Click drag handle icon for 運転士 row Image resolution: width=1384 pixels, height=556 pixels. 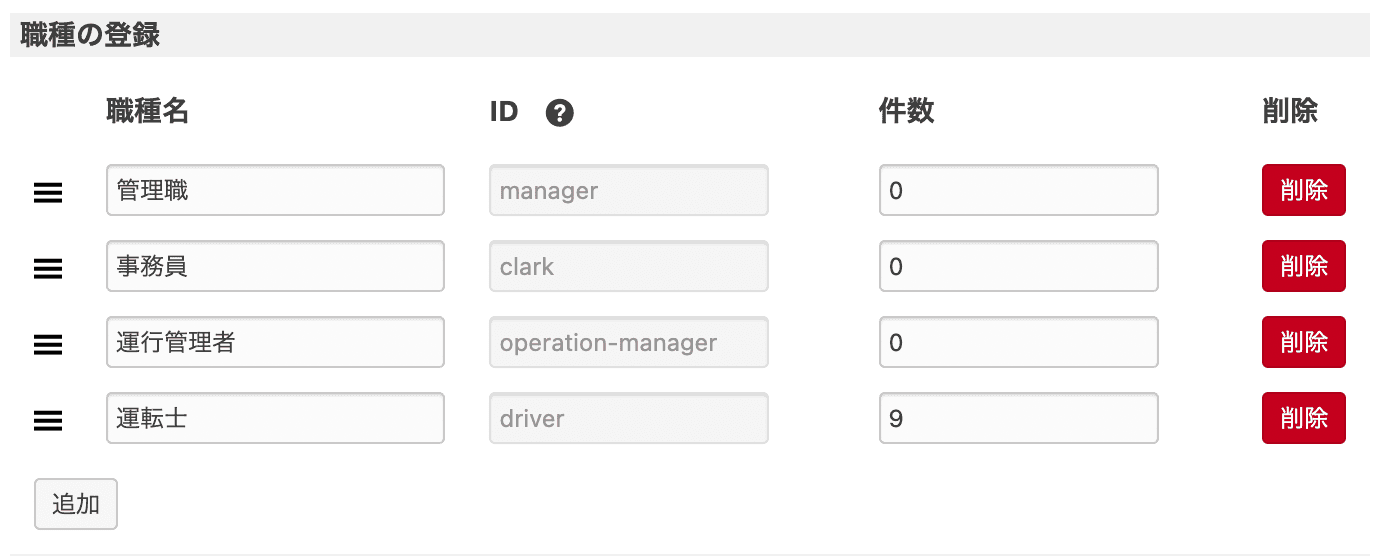pyautogui.click(x=48, y=420)
